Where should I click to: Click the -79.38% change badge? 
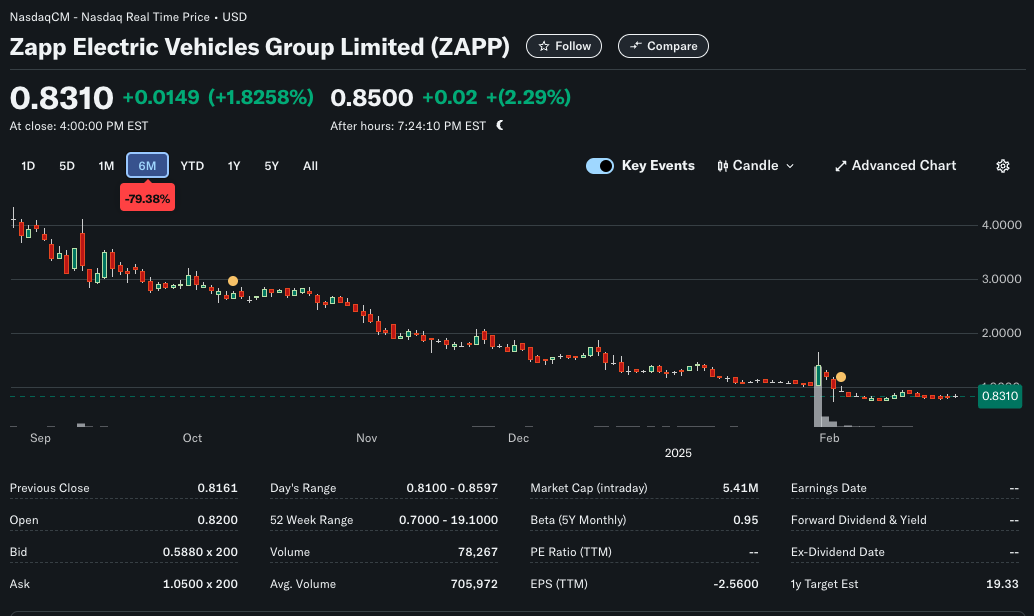pyautogui.click(x=147, y=199)
